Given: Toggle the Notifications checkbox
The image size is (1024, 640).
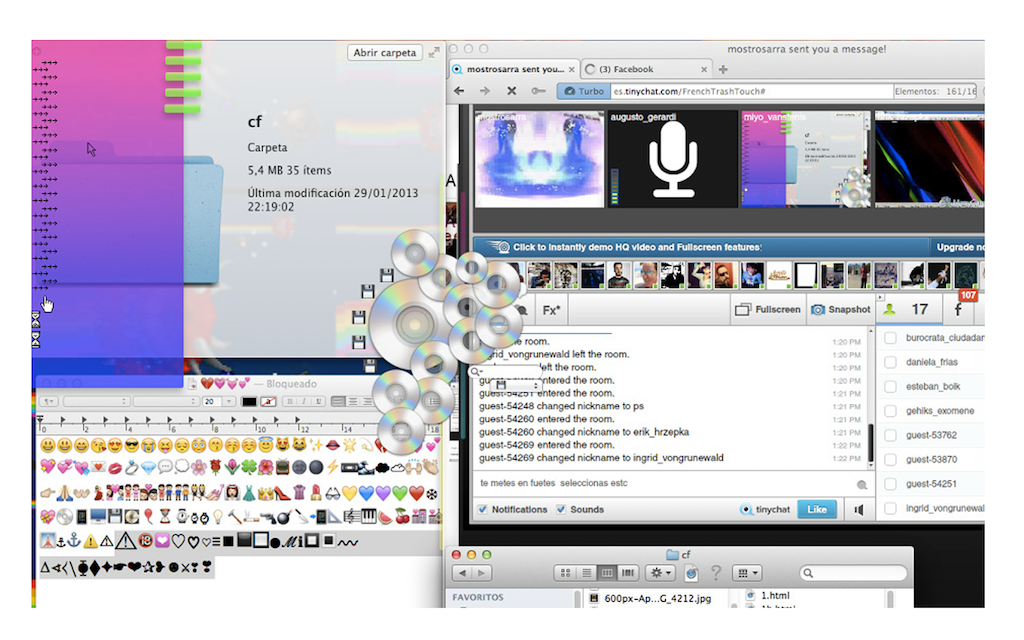Looking at the screenshot, I should (x=483, y=509).
